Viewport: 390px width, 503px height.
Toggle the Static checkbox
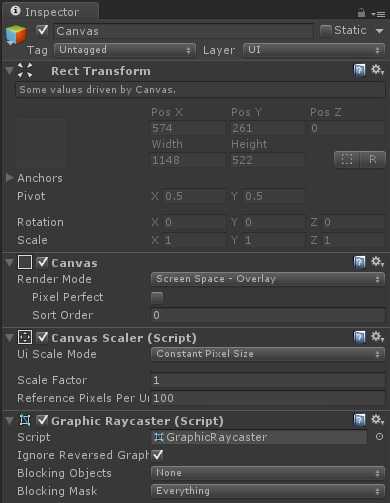tap(325, 31)
